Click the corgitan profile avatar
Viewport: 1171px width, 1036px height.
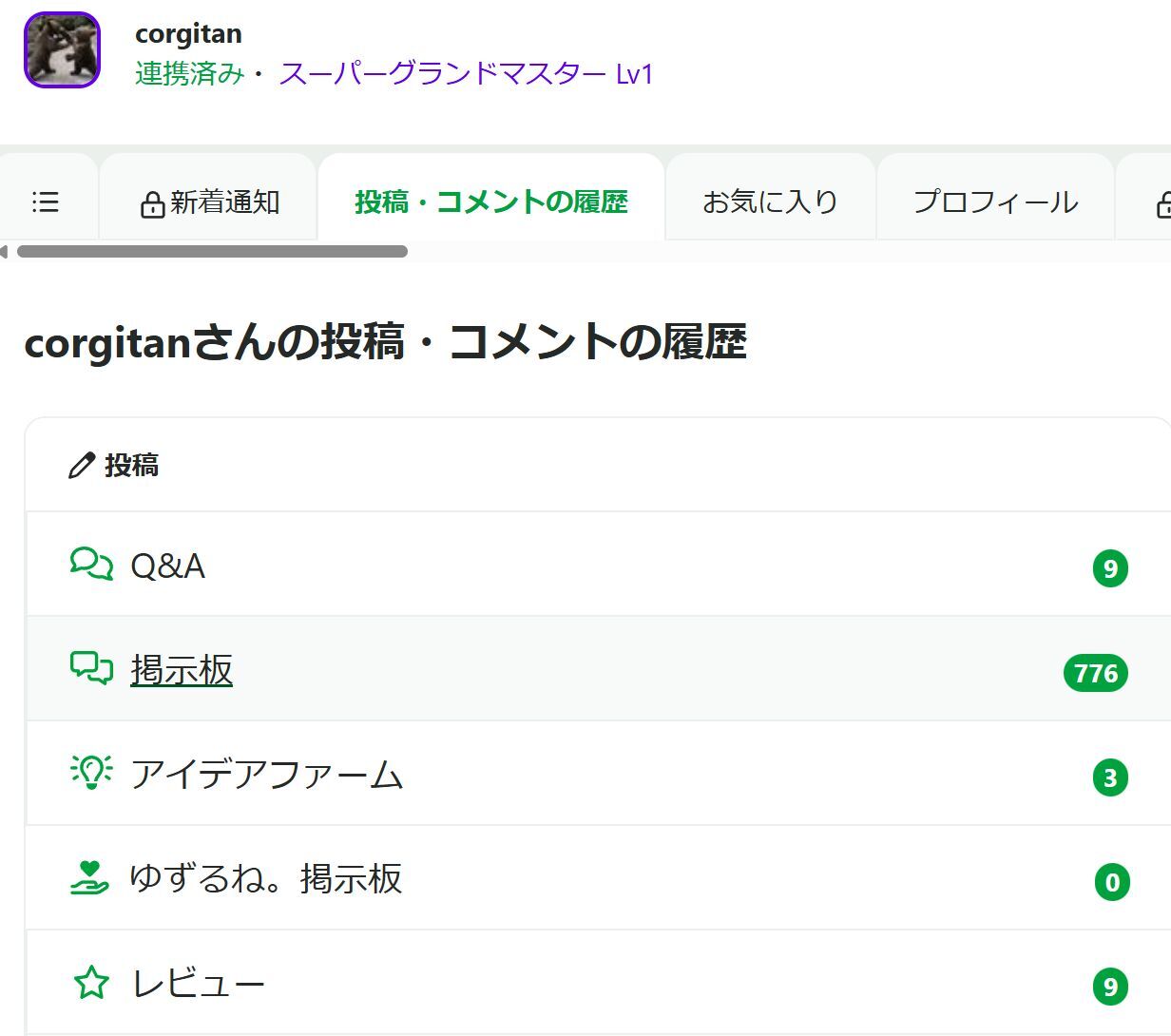click(62, 50)
